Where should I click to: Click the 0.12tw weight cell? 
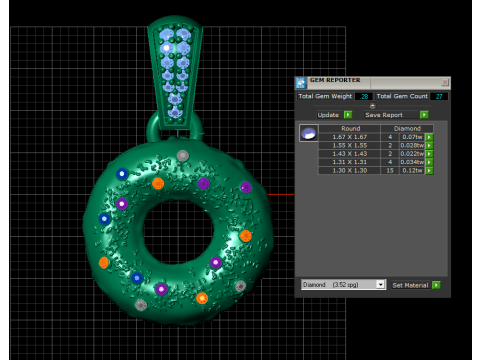[x=412, y=170]
